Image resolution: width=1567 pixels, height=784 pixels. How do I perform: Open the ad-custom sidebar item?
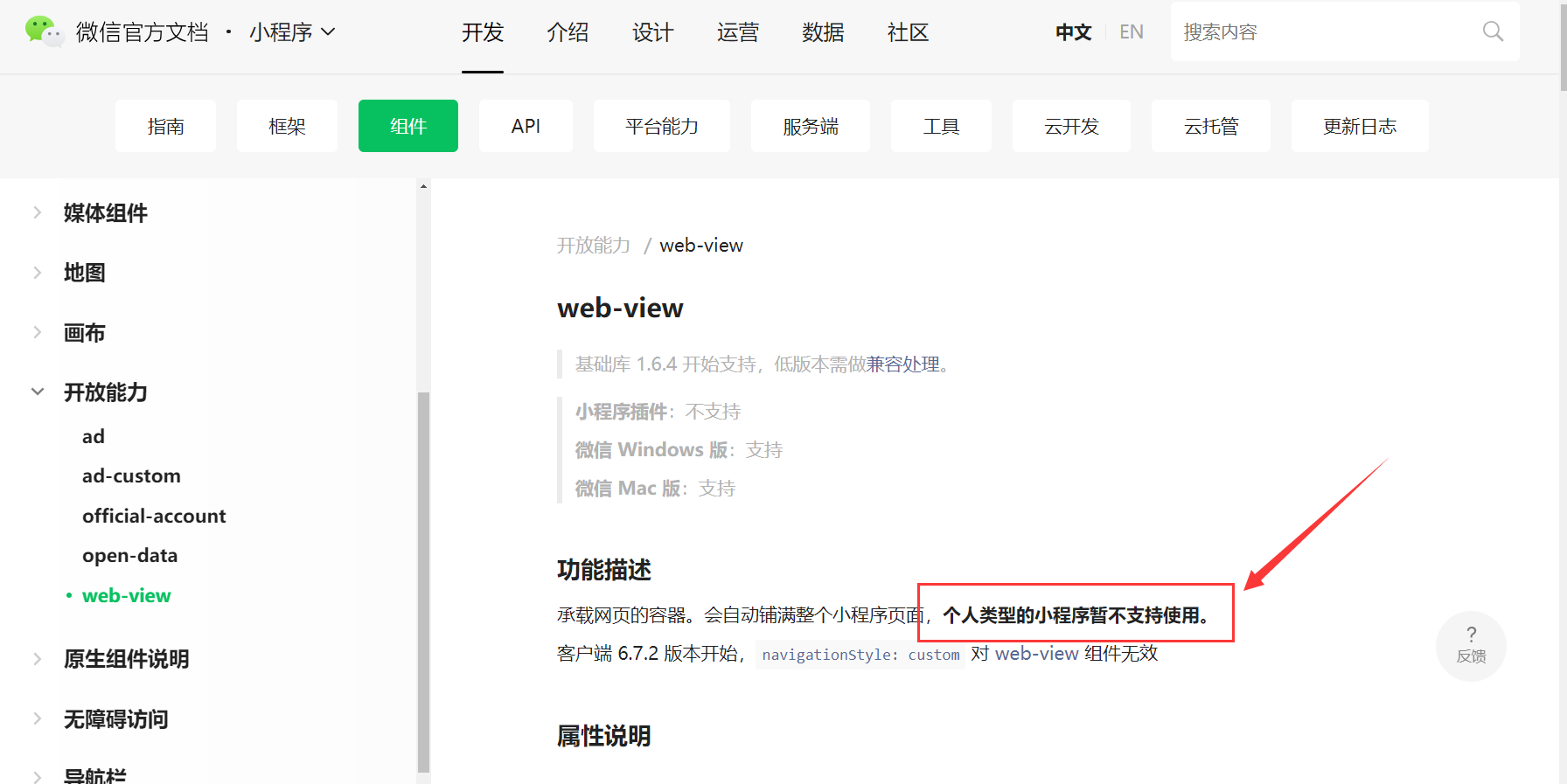pyautogui.click(x=131, y=475)
